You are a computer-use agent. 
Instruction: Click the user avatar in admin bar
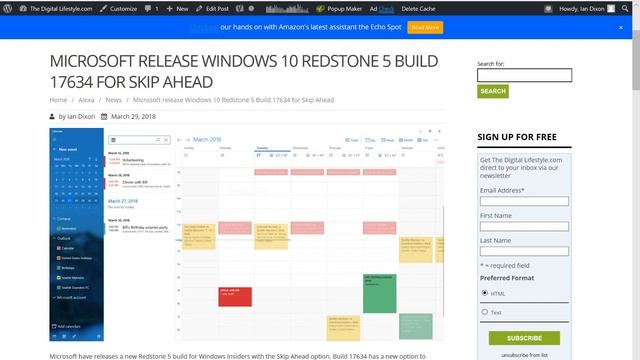[611, 9]
